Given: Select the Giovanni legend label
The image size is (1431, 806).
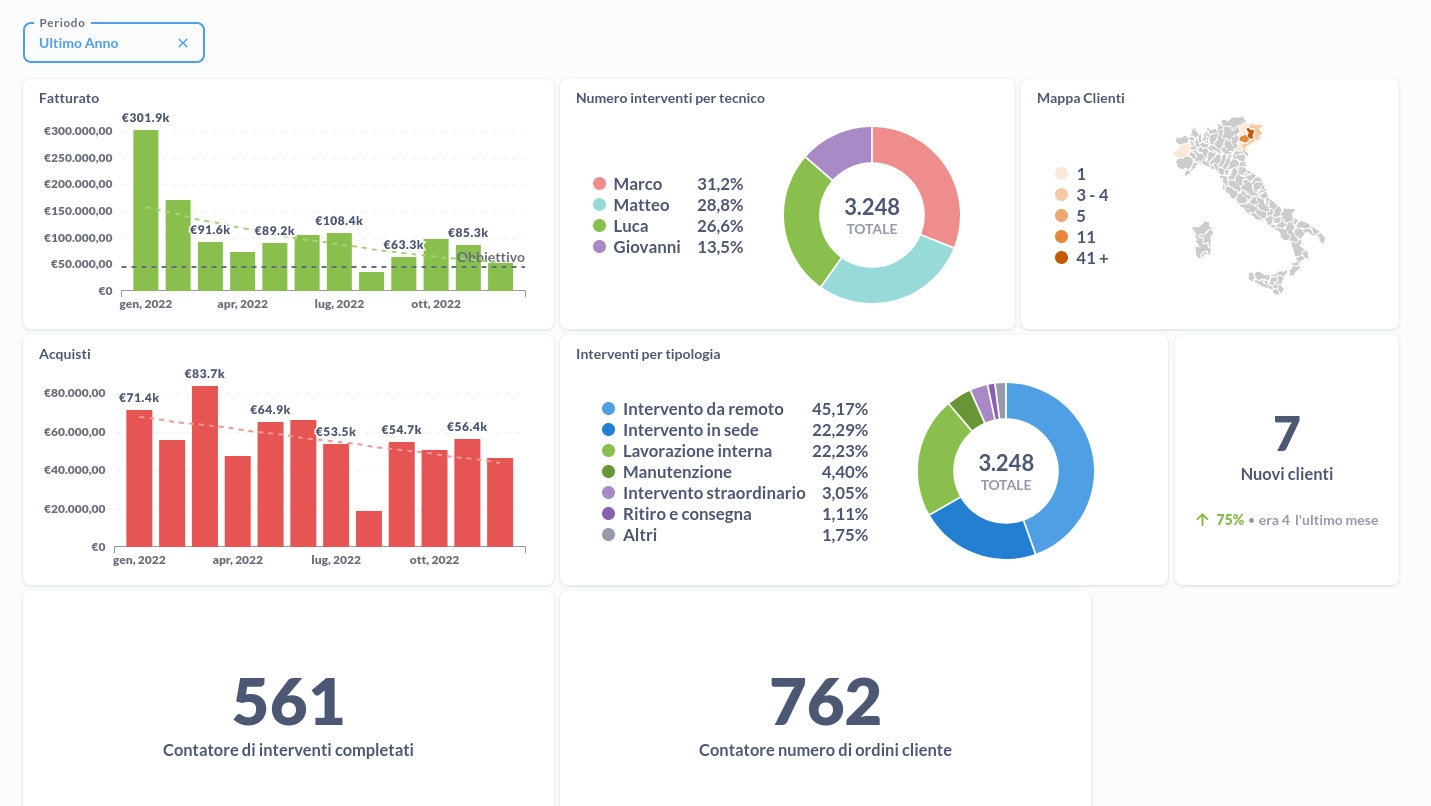Looking at the screenshot, I should click(x=647, y=247).
